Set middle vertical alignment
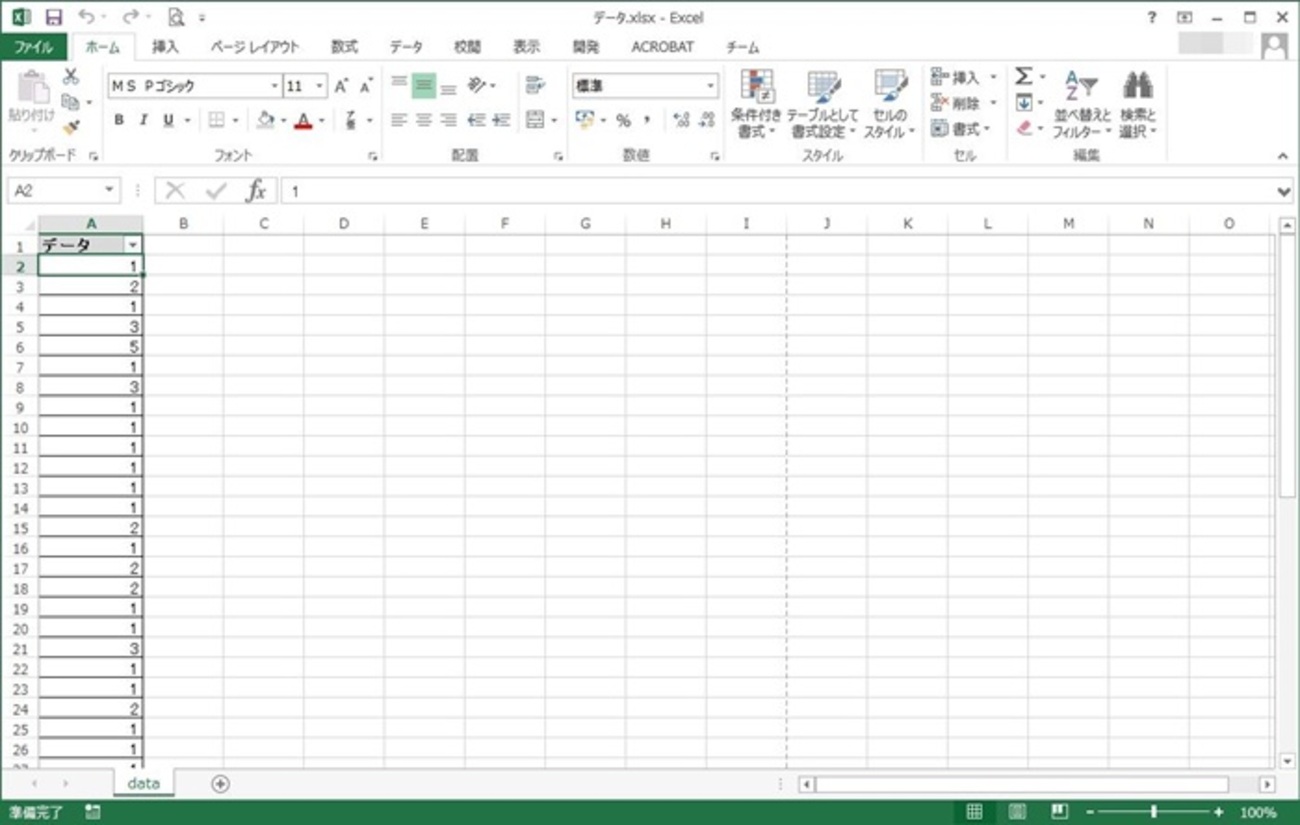This screenshot has width=1300, height=825. pyautogui.click(x=424, y=86)
